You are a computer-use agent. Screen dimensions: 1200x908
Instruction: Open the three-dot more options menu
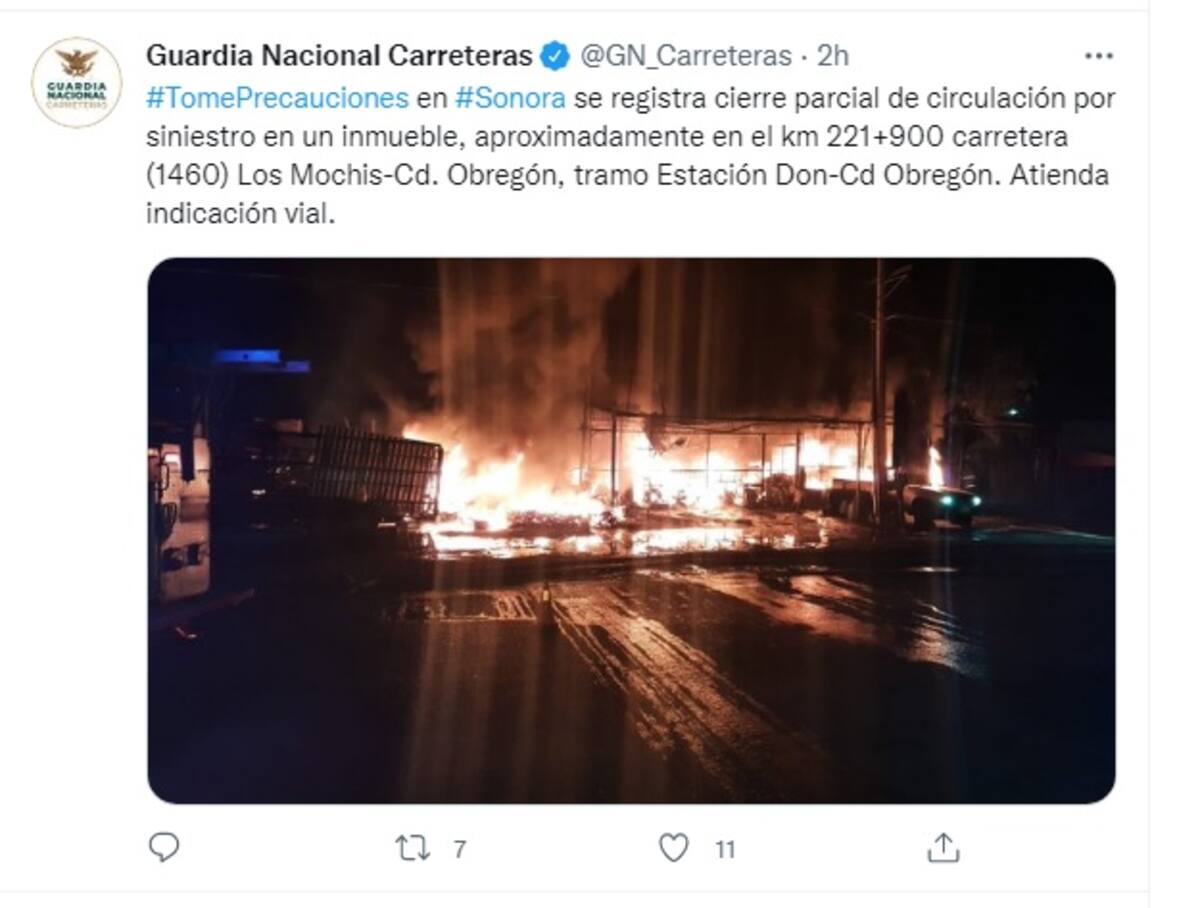pyautogui.click(x=1098, y=56)
